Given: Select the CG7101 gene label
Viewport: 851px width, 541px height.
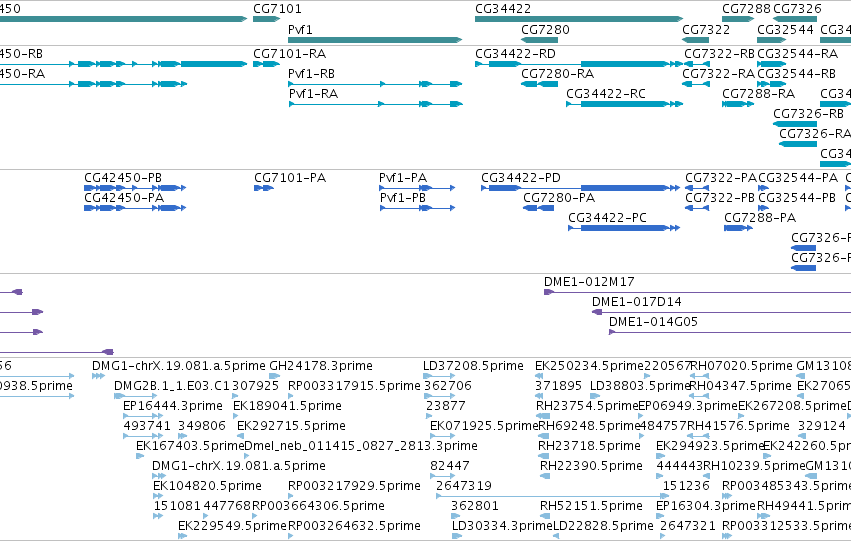Looking at the screenshot, I should pos(277,9).
